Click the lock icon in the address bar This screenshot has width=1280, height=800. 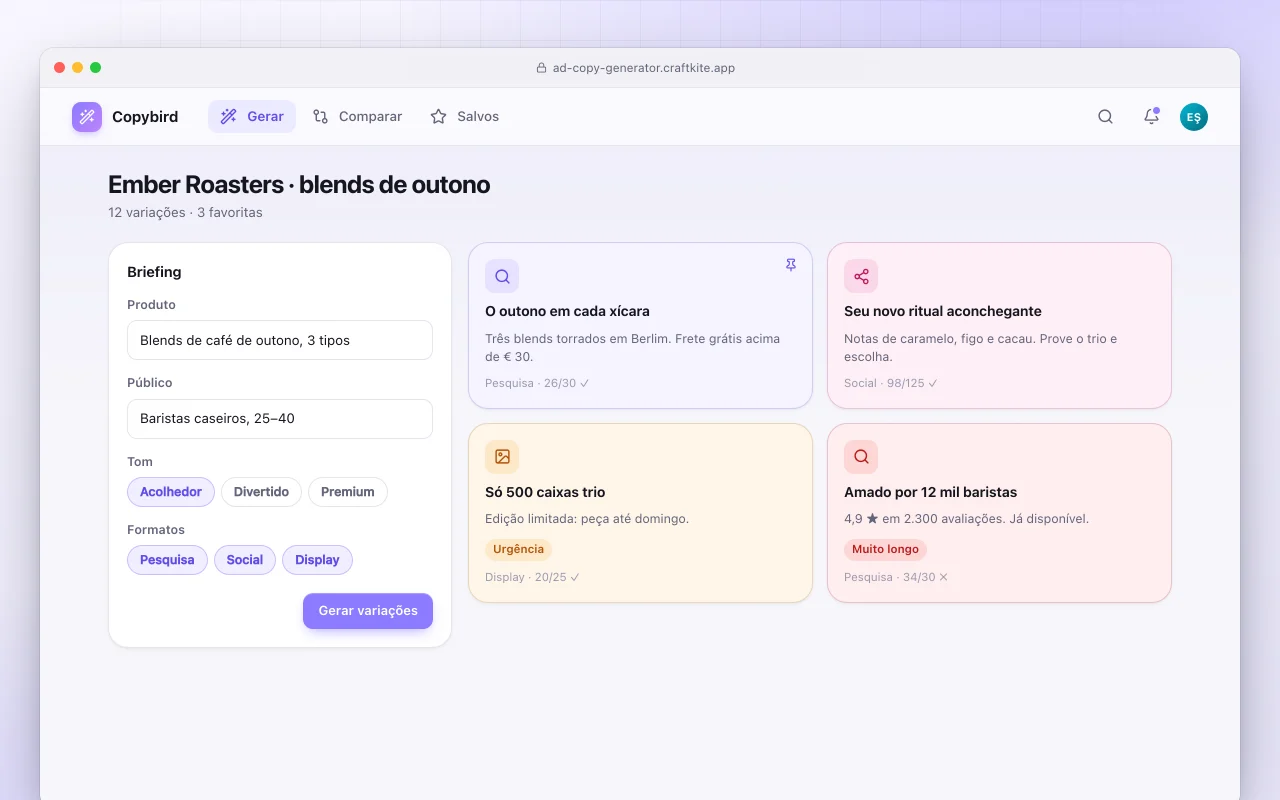(x=542, y=68)
